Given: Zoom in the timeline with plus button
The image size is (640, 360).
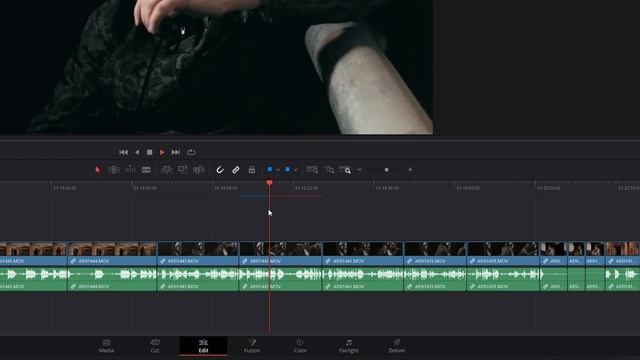Looking at the screenshot, I should click(410, 169).
